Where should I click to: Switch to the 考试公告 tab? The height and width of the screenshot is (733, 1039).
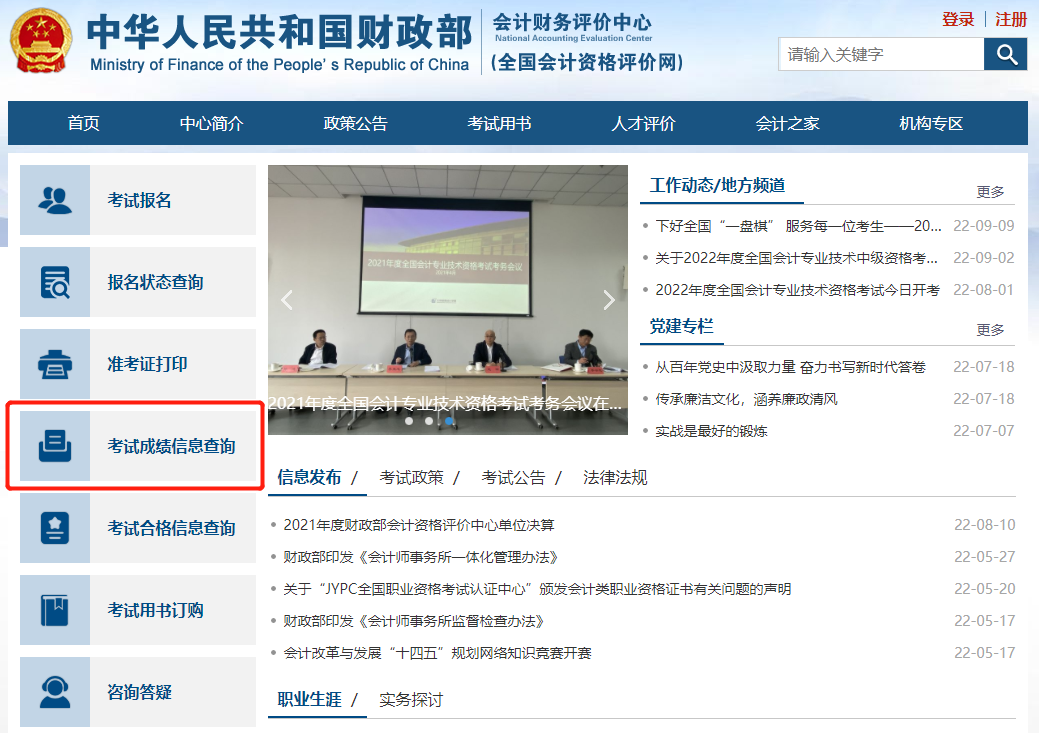click(x=513, y=477)
